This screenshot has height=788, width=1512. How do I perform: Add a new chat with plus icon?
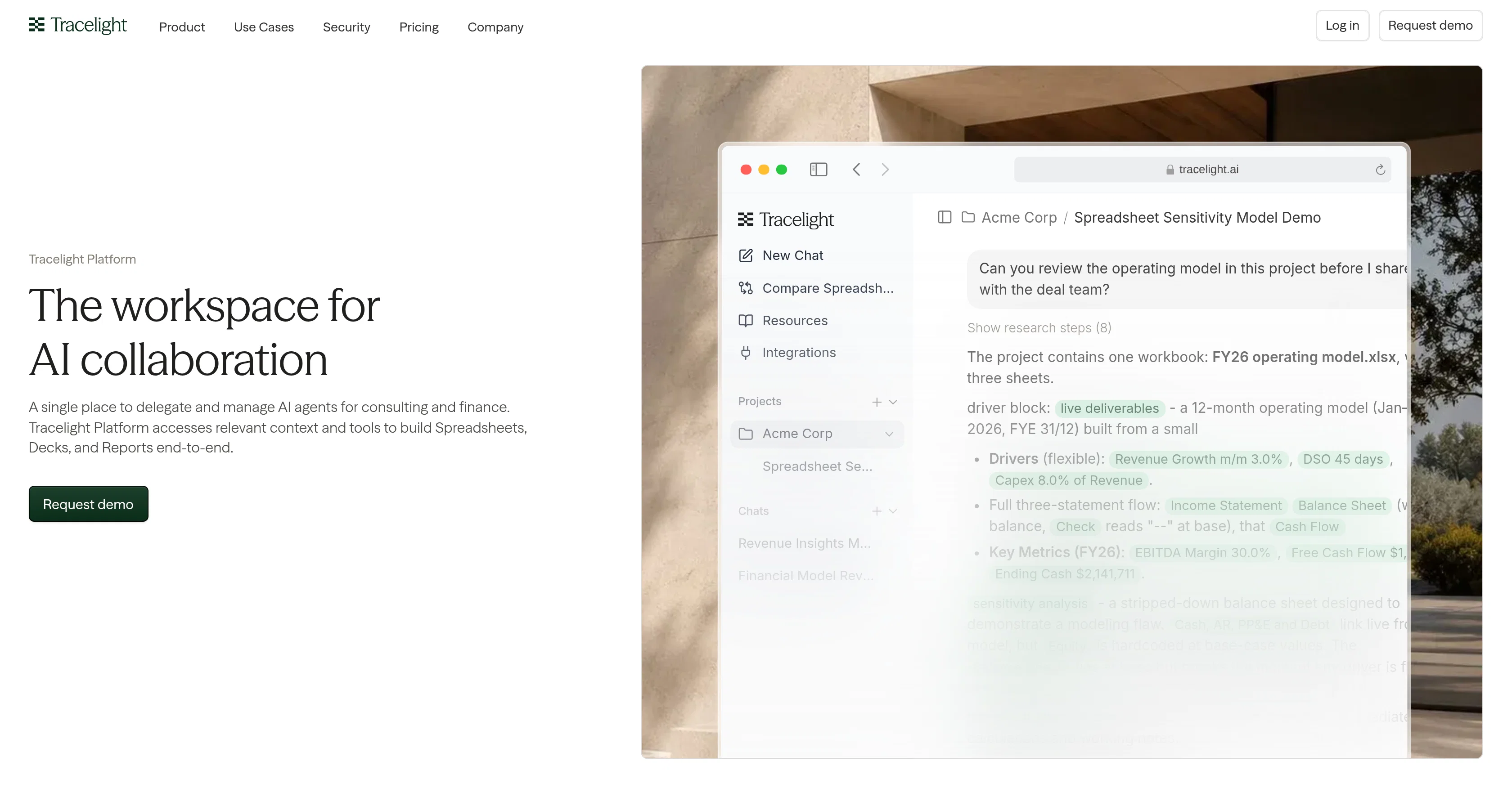(x=876, y=511)
